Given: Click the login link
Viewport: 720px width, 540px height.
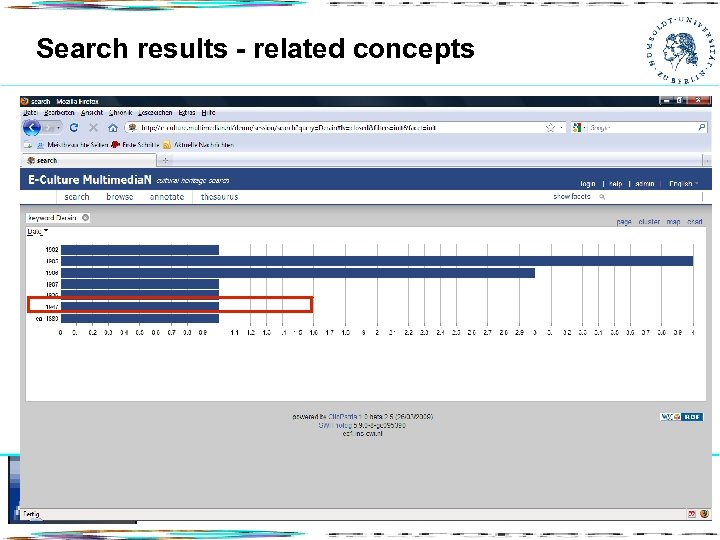Looking at the screenshot, I should [x=588, y=184].
